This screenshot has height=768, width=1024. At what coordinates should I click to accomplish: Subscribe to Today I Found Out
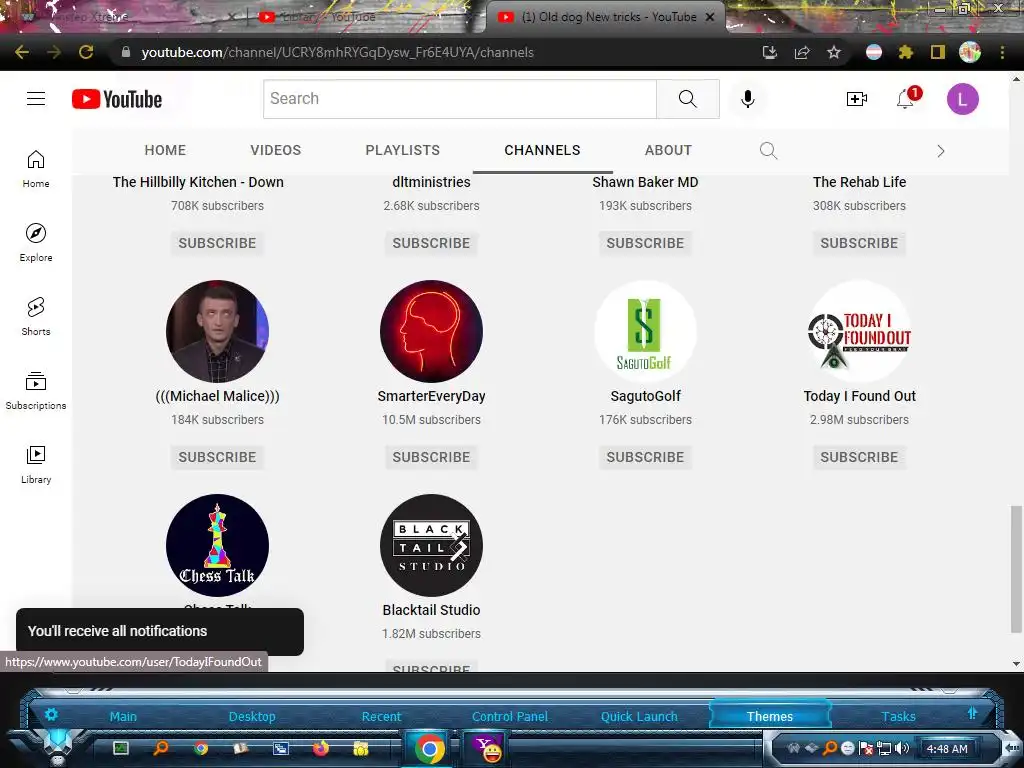pyautogui.click(x=859, y=457)
